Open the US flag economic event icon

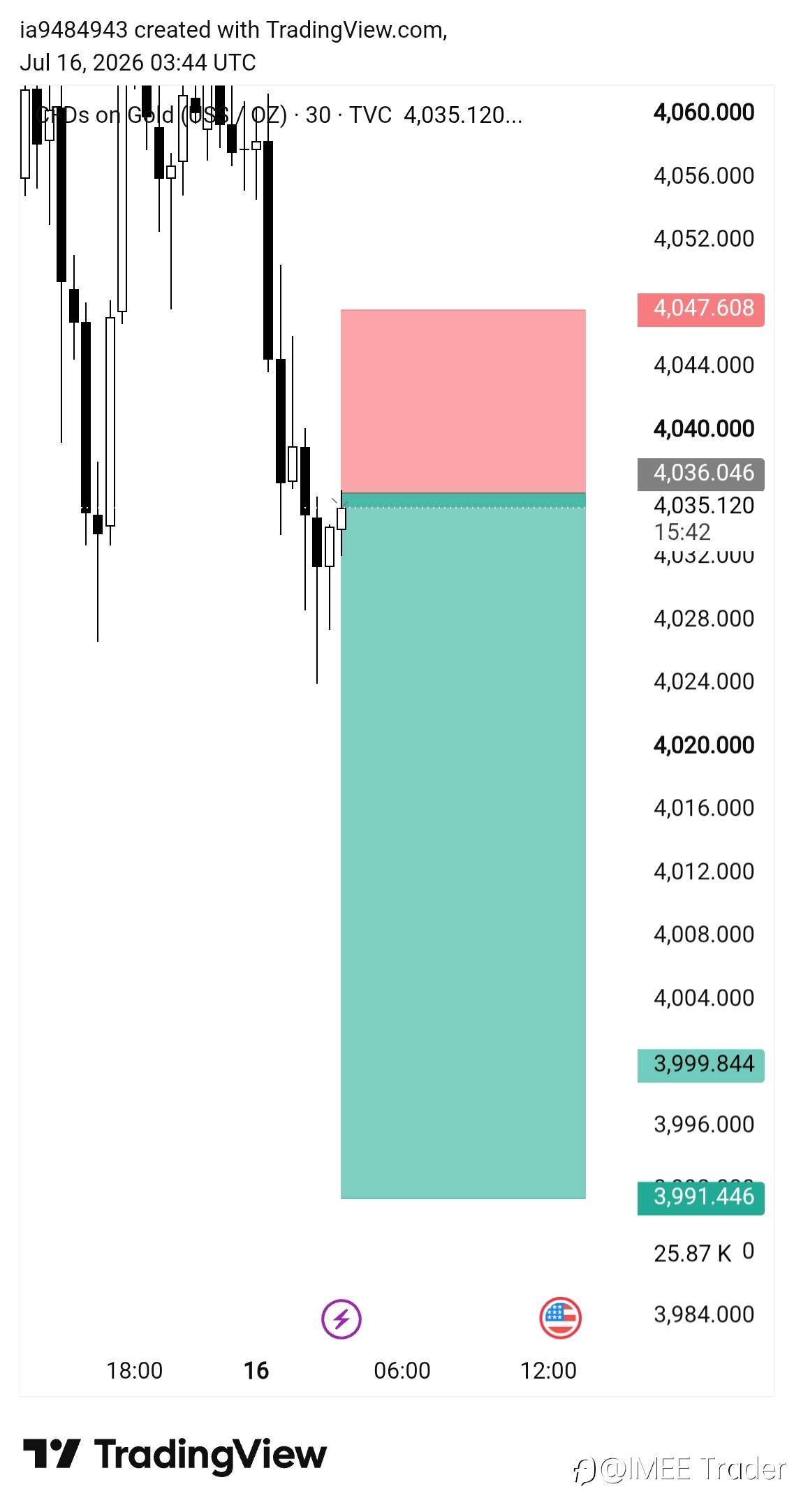pos(560,1318)
